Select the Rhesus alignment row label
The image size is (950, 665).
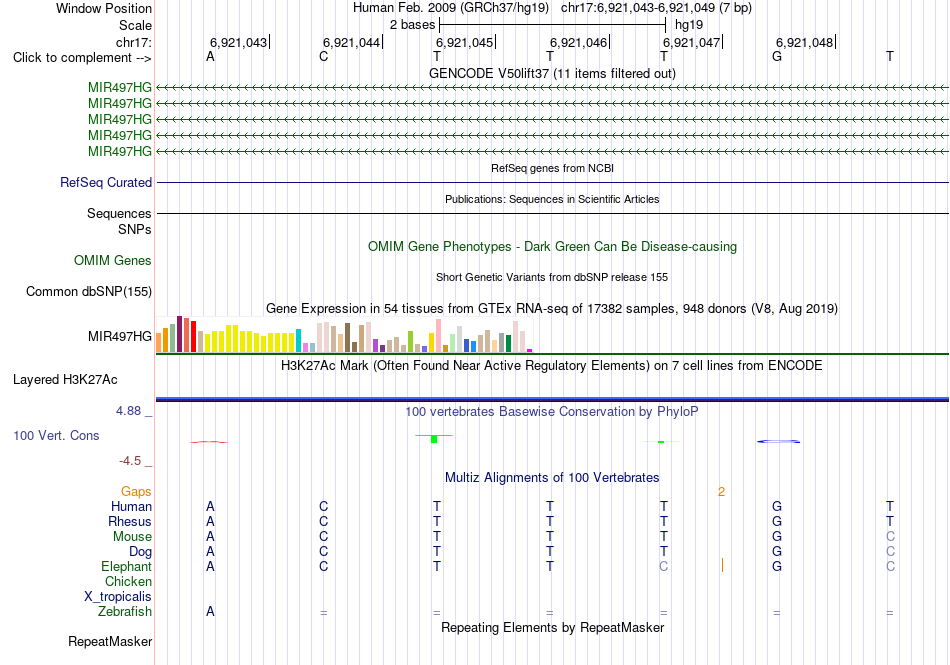[x=130, y=521]
